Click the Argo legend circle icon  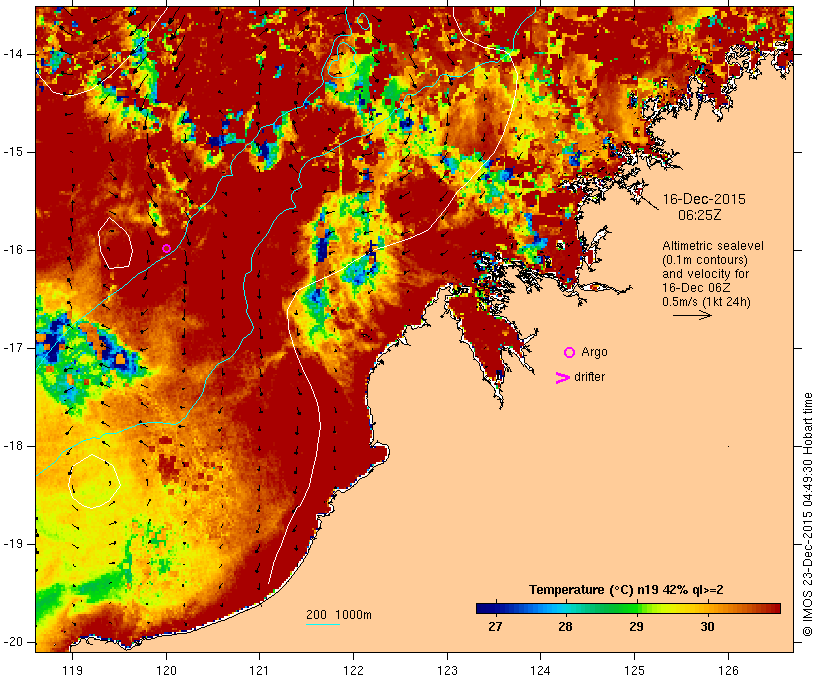(569, 353)
